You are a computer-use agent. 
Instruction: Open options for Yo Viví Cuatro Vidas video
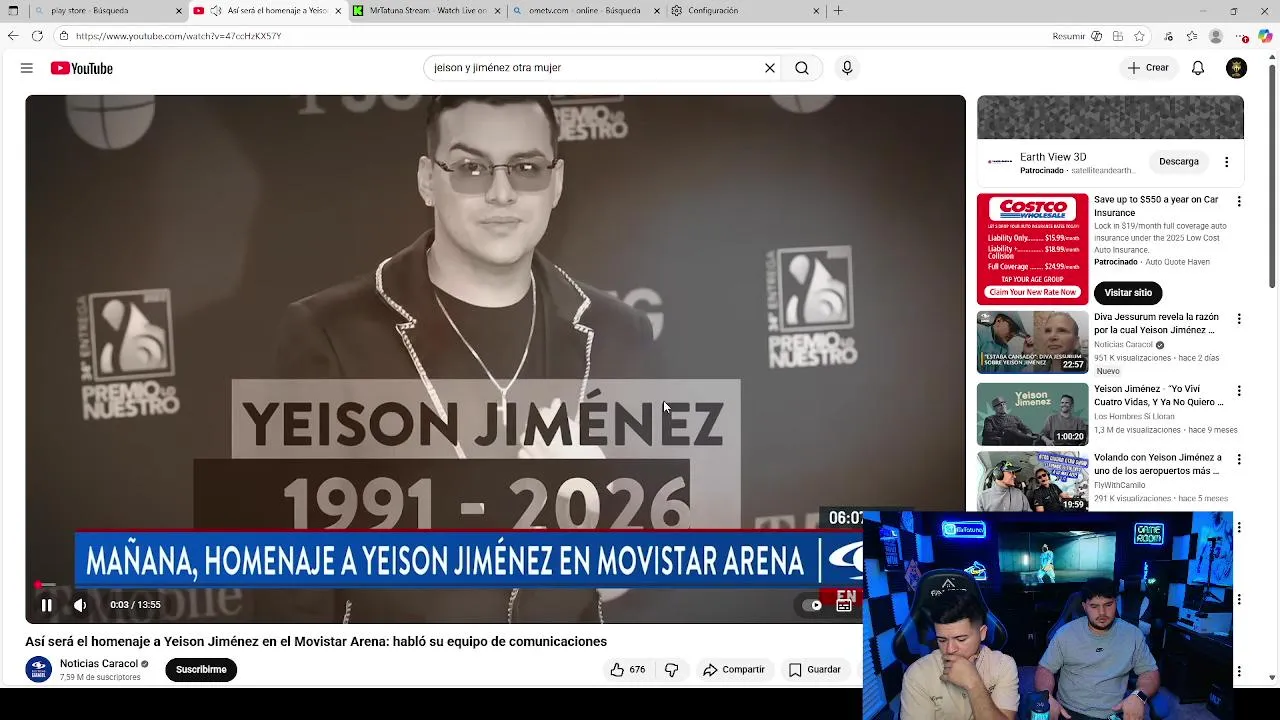click(1239, 391)
